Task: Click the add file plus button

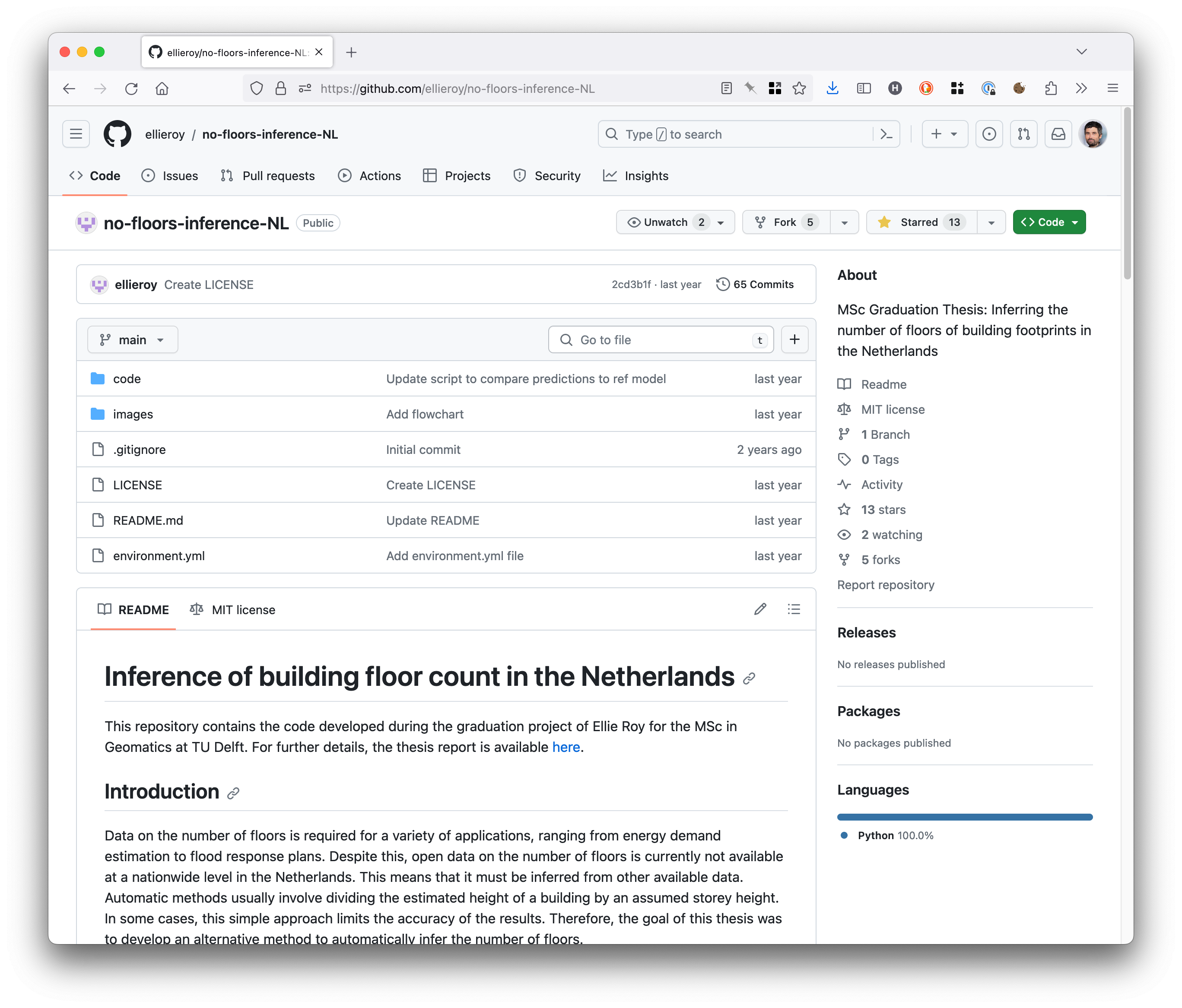Action: [794, 340]
